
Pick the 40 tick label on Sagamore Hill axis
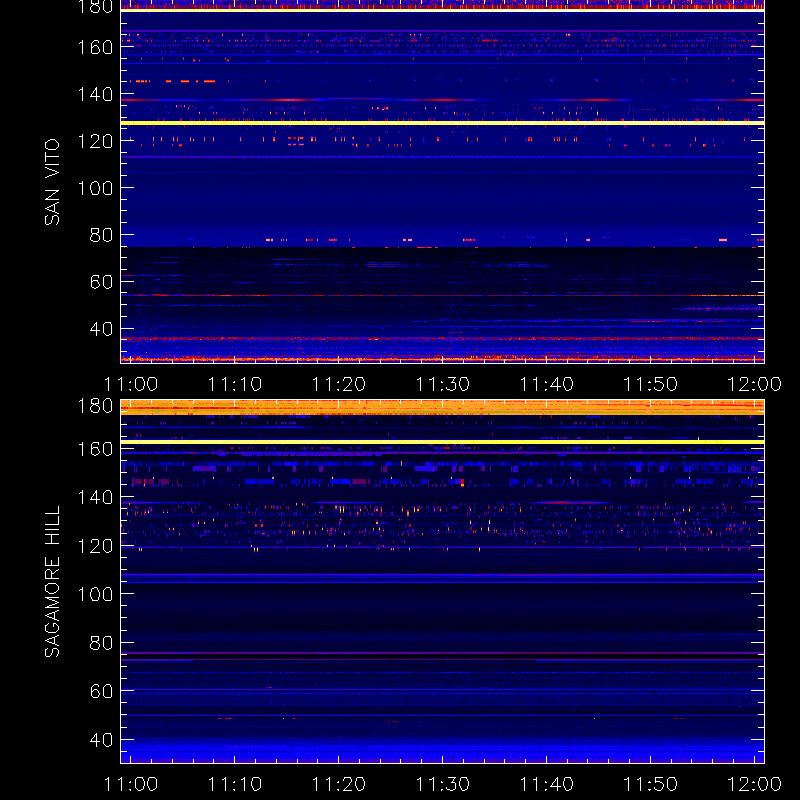(101, 740)
